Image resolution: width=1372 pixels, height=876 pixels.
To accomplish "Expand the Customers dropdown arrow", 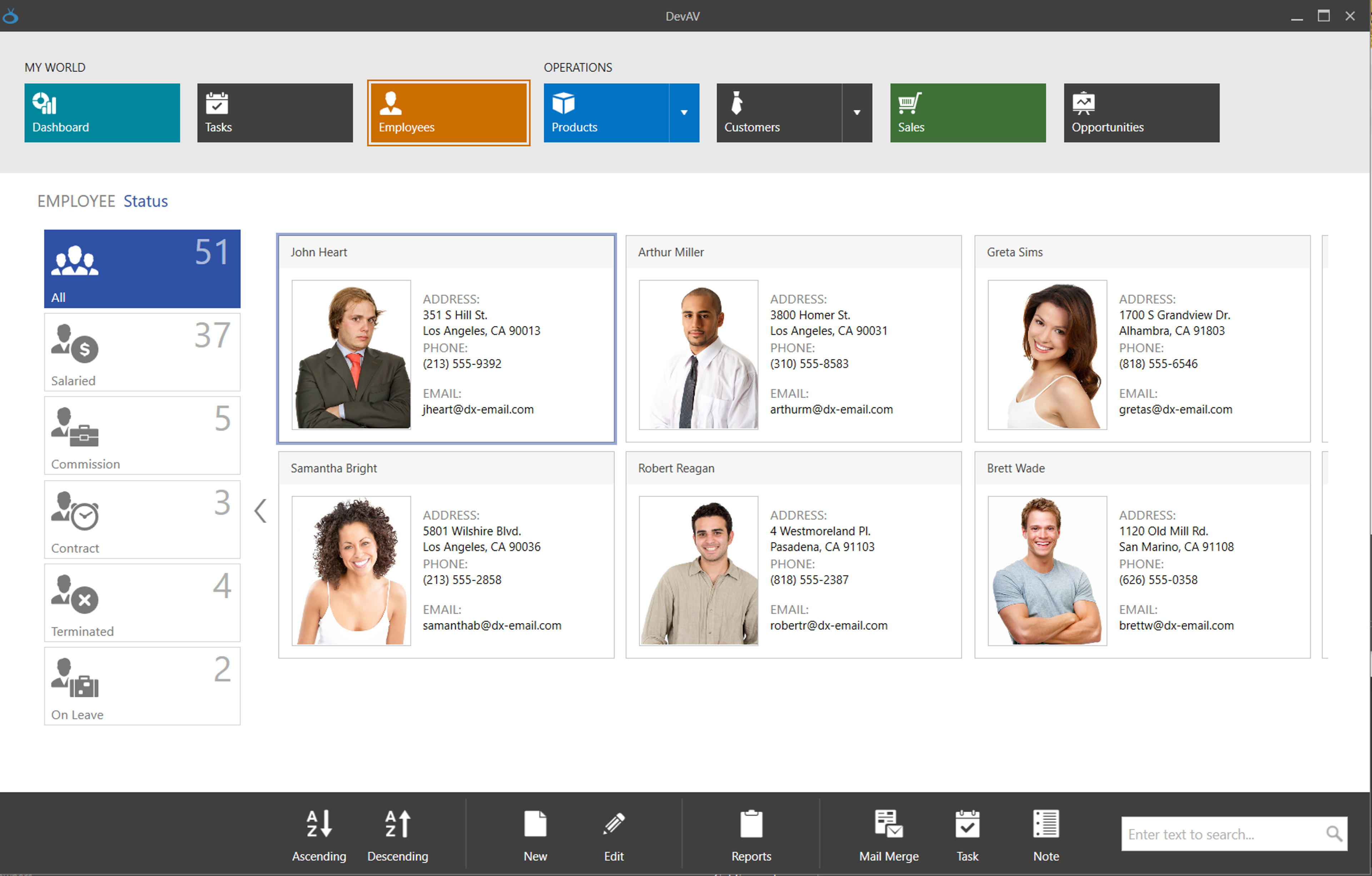I will coord(857,113).
